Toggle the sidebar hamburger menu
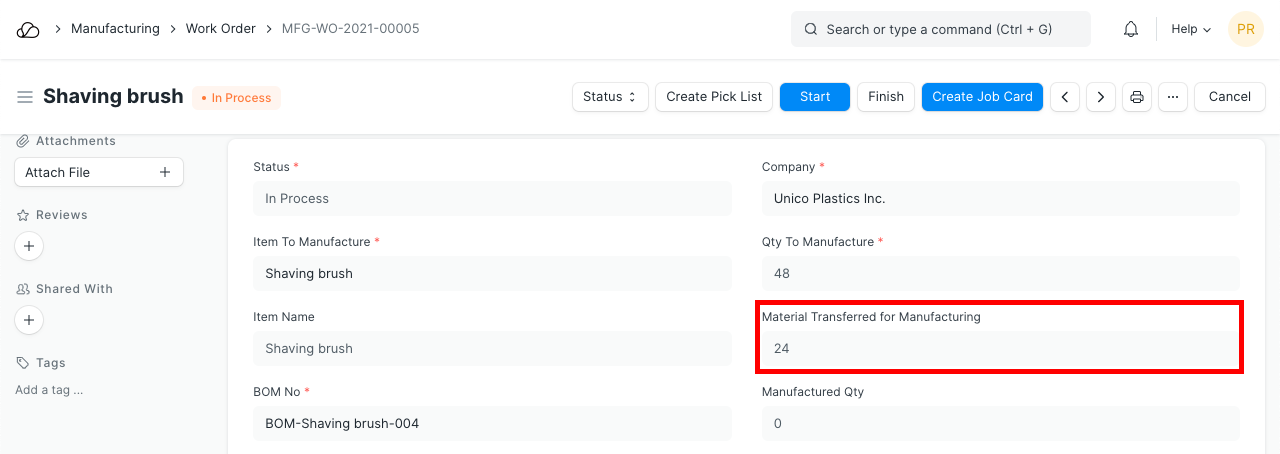1280x454 pixels. click(x=25, y=97)
